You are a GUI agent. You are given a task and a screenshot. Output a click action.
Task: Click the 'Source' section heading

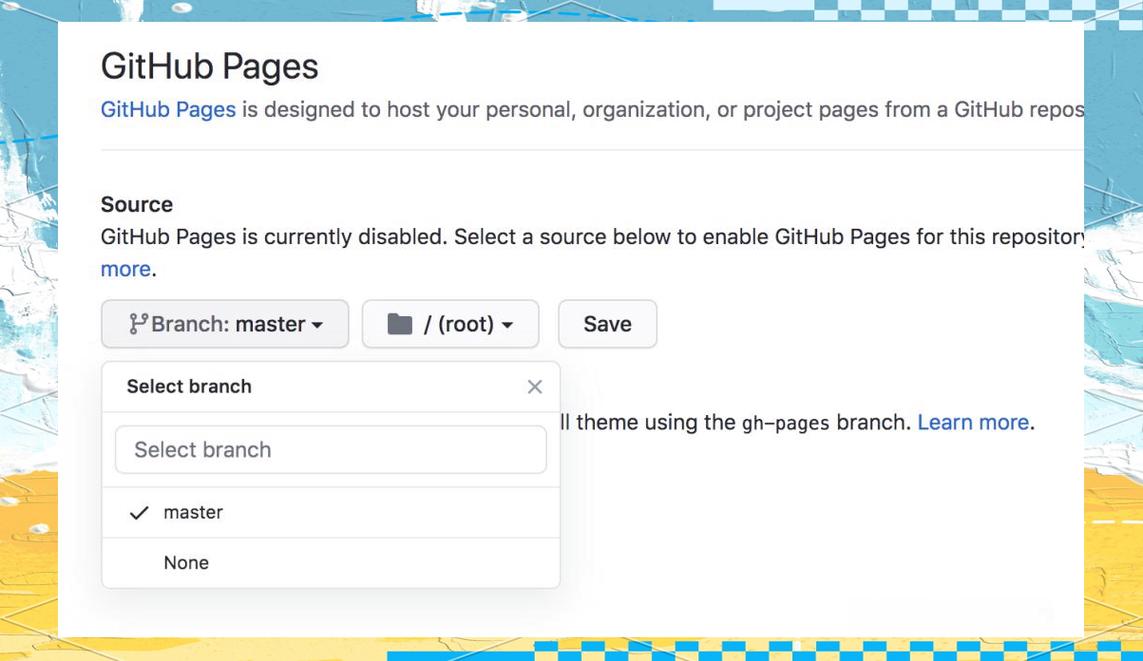point(137,204)
